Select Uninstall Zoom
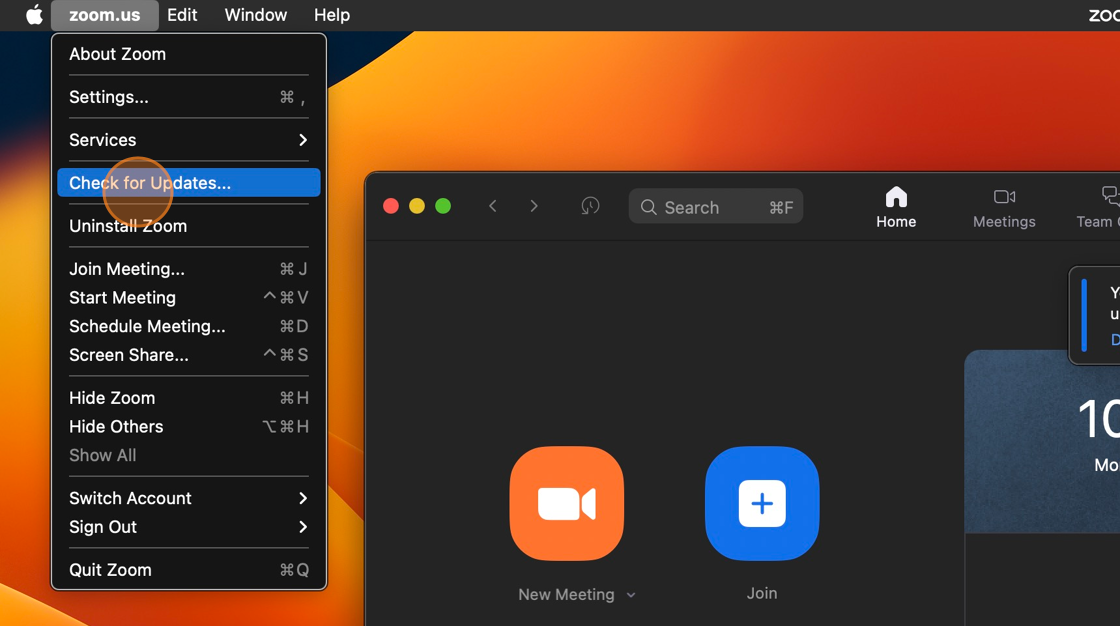Screen dimensions: 1120x626 click(189, 226)
